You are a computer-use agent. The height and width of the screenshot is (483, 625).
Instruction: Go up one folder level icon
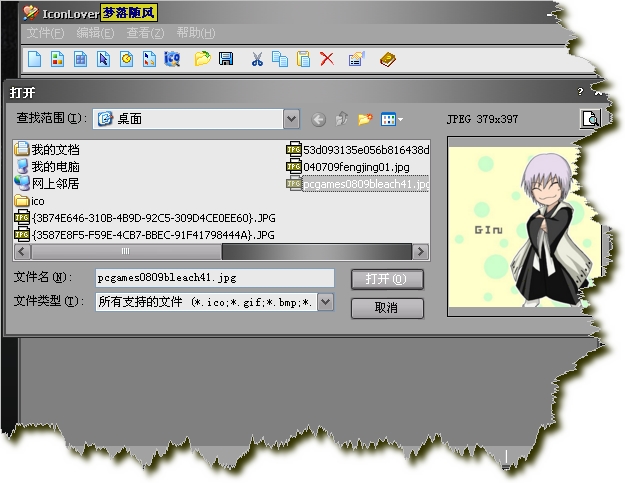tap(342, 119)
